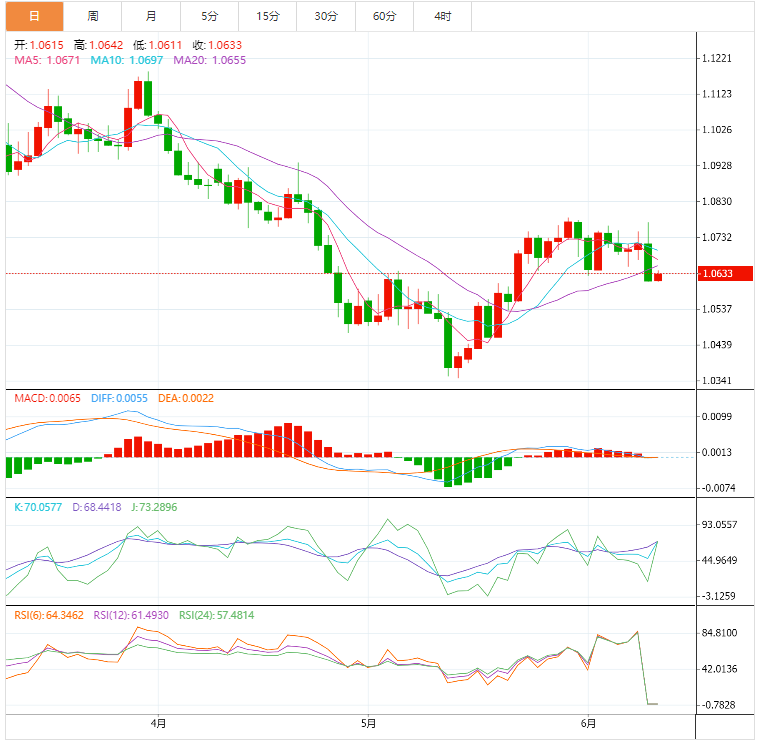Click the 收:1.0633 close price value
The image size is (759, 746).
(x=217, y=45)
